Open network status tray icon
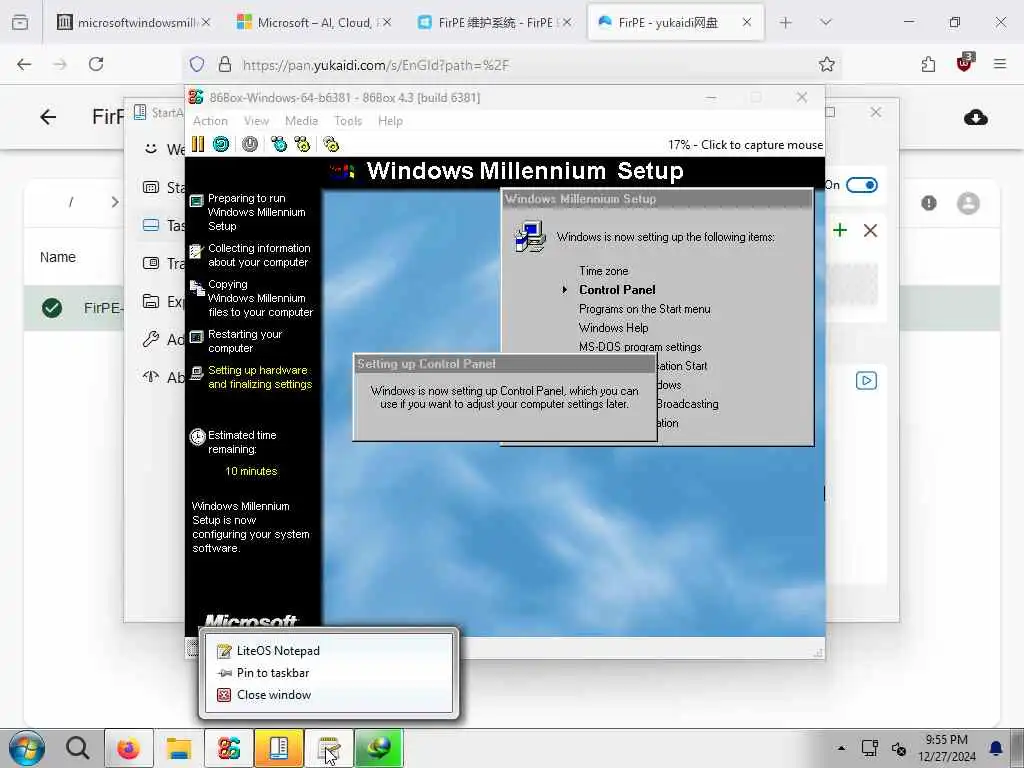1024x768 pixels. pos(869,748)
